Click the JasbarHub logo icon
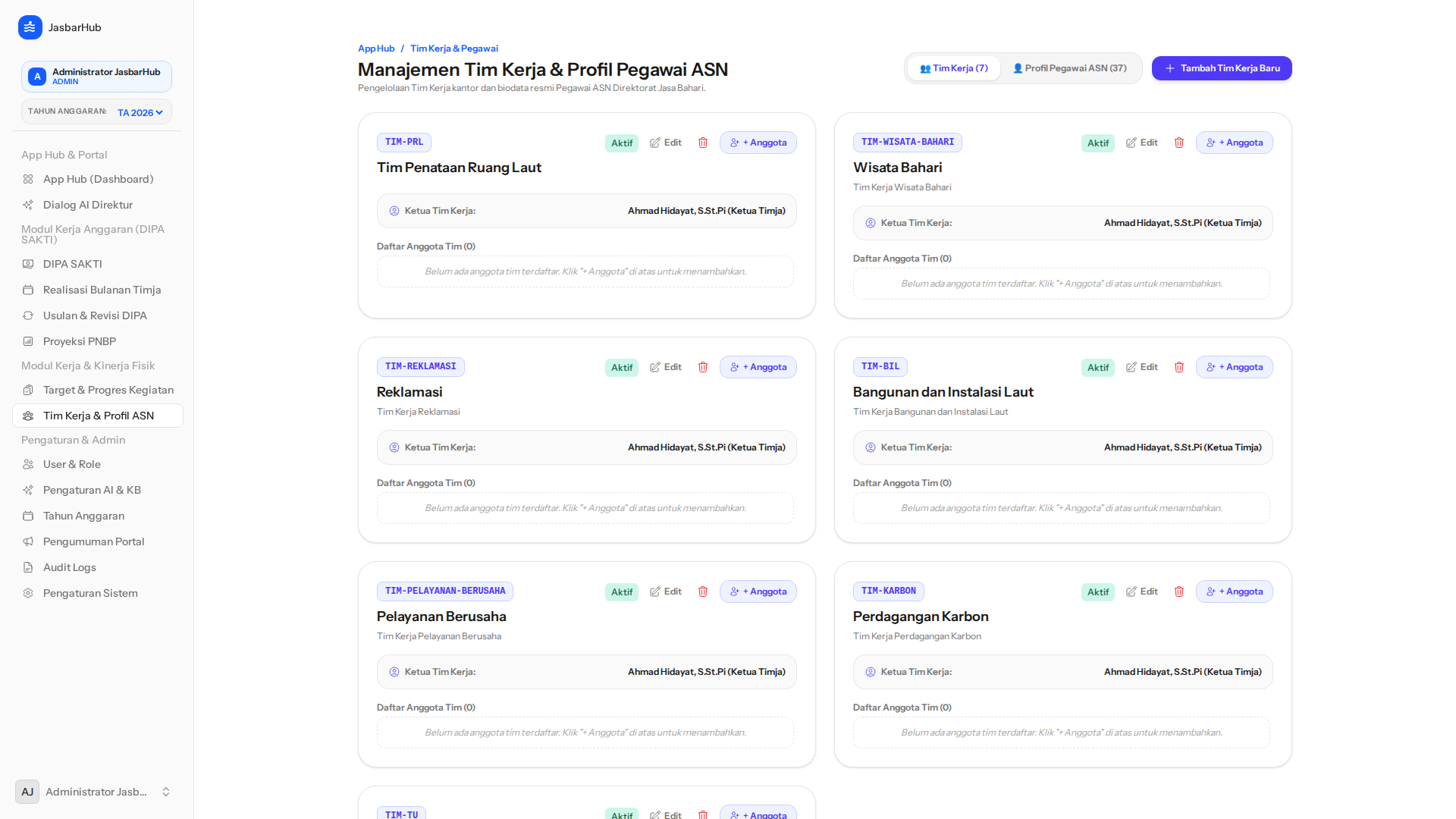The height and width of the screenshot is (819, 1456). point(30,27)
